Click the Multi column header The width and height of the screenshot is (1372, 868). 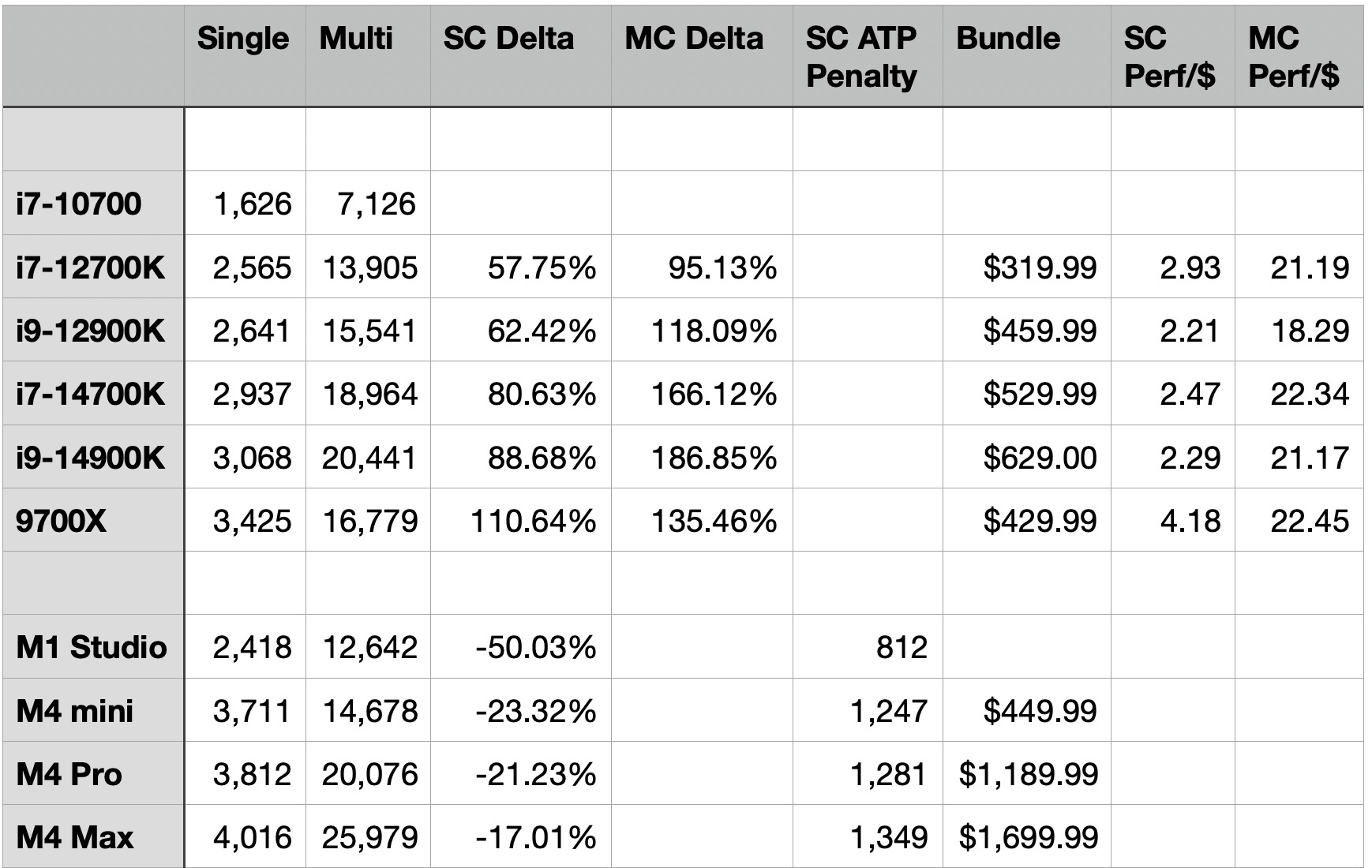(x=356, y=39)
